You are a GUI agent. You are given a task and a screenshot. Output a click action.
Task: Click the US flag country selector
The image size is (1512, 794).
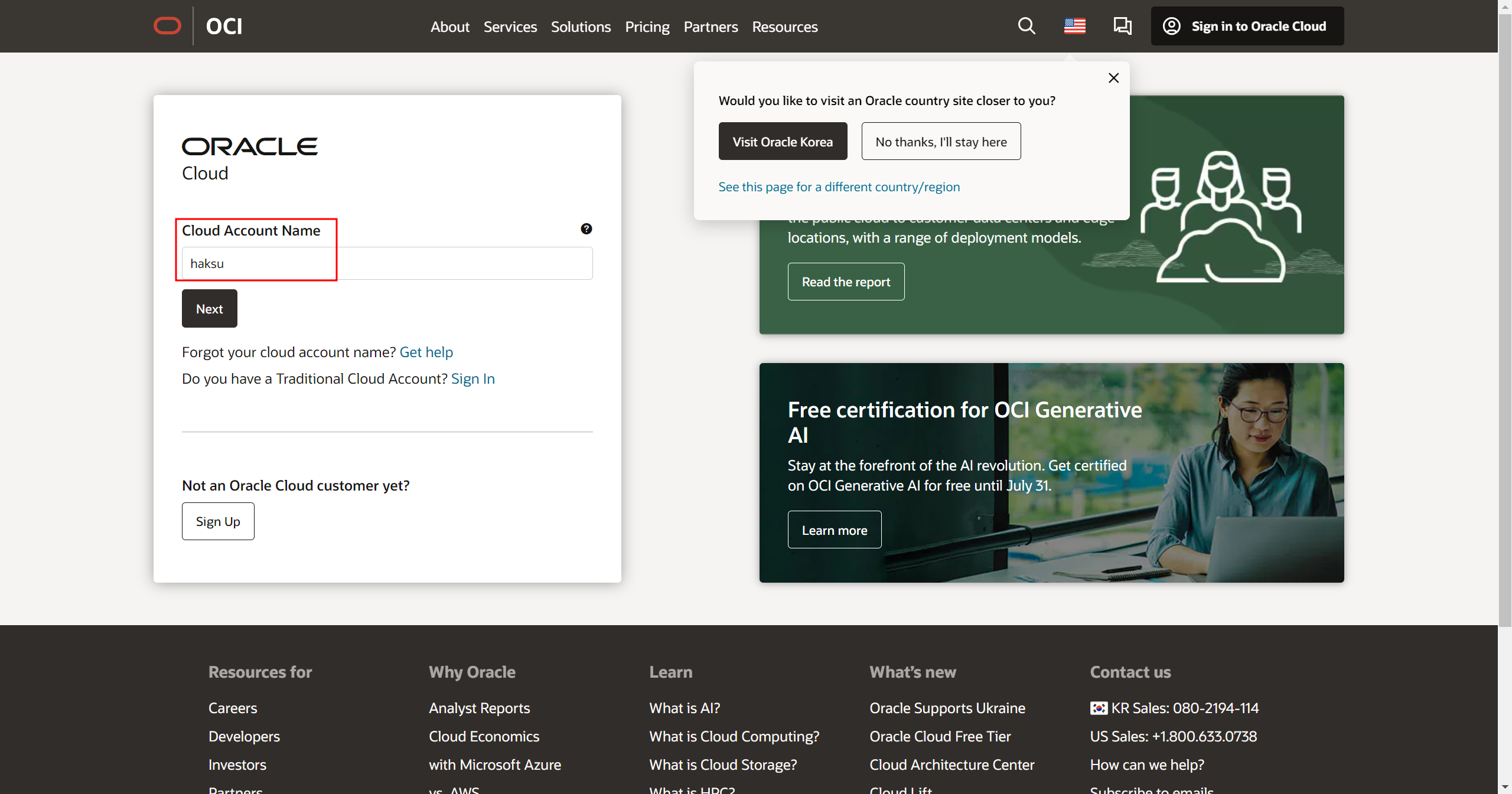[x=1074, y=26]
